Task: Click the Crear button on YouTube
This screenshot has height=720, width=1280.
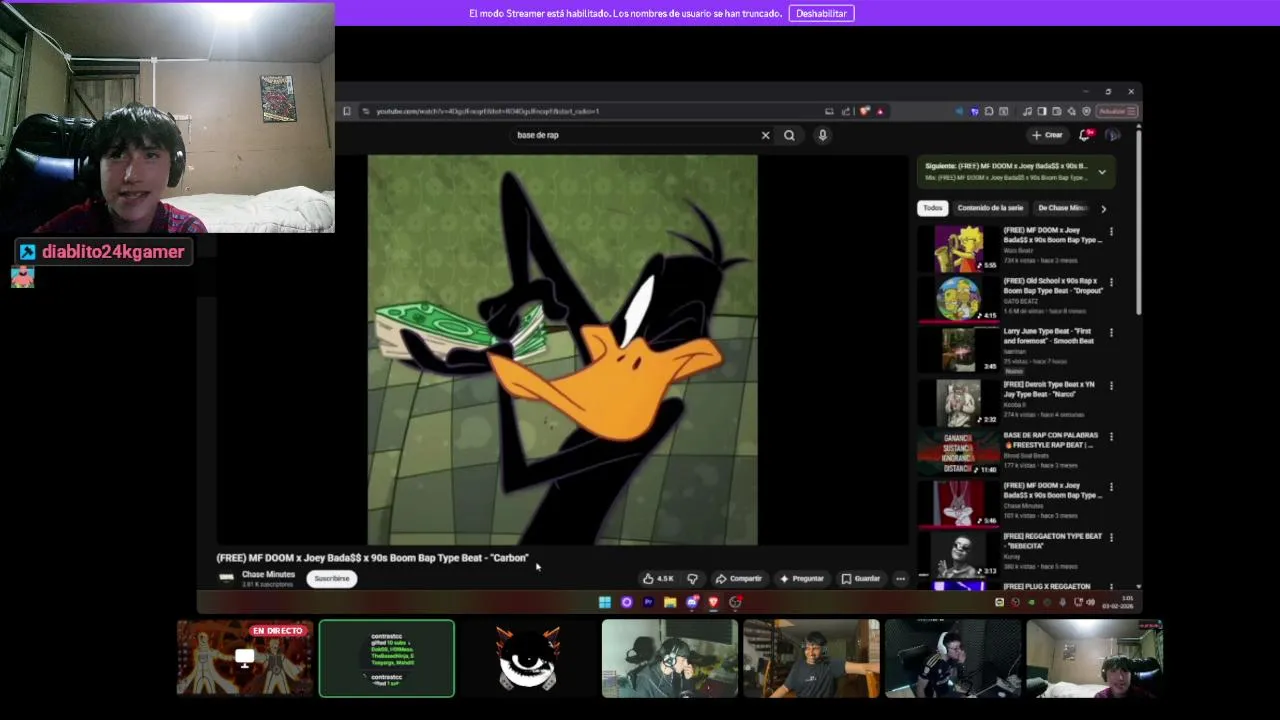Action: tap(1048, 135)
